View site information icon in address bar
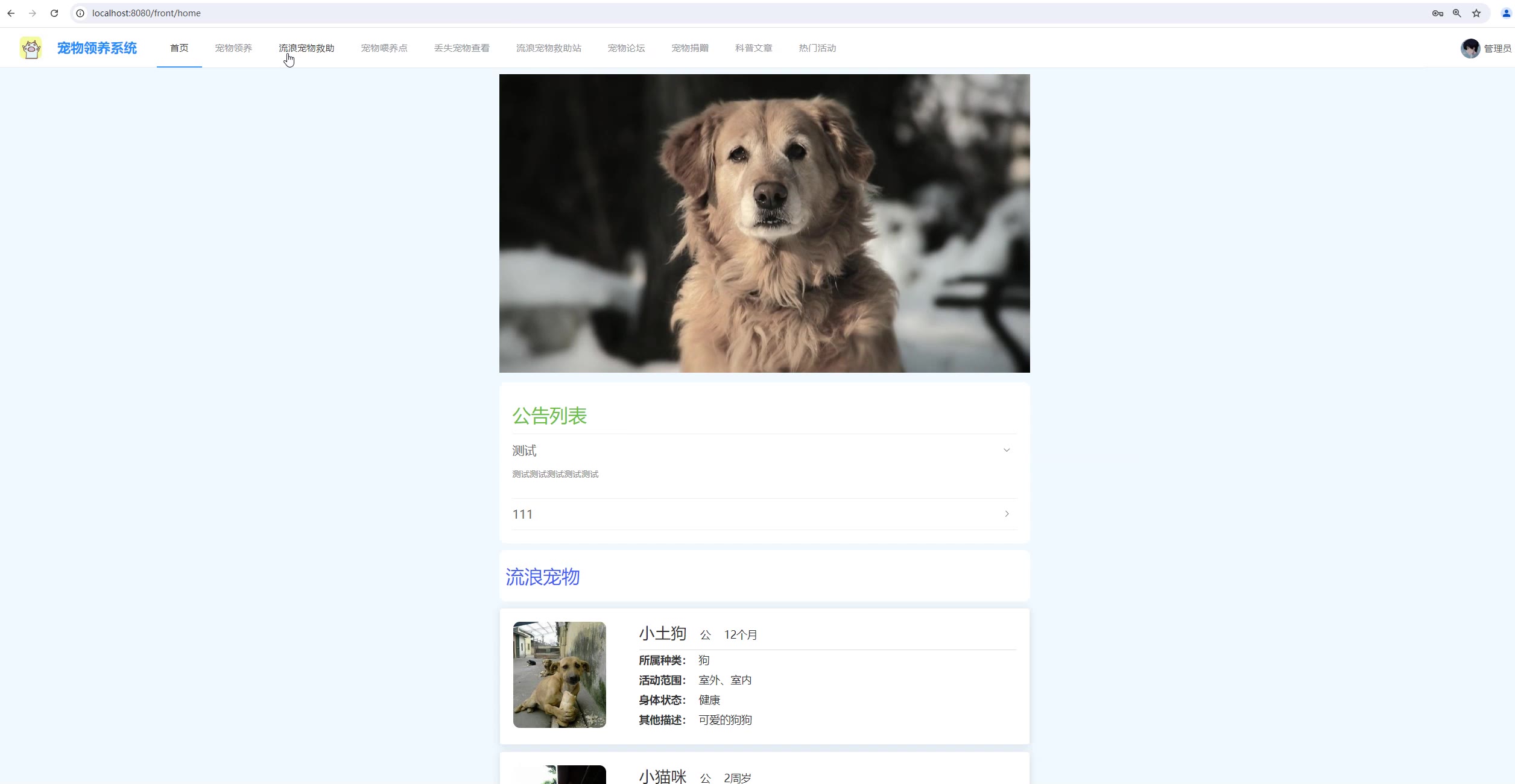This screenshot has height=784, width=1515. click(x=80, y=13)
